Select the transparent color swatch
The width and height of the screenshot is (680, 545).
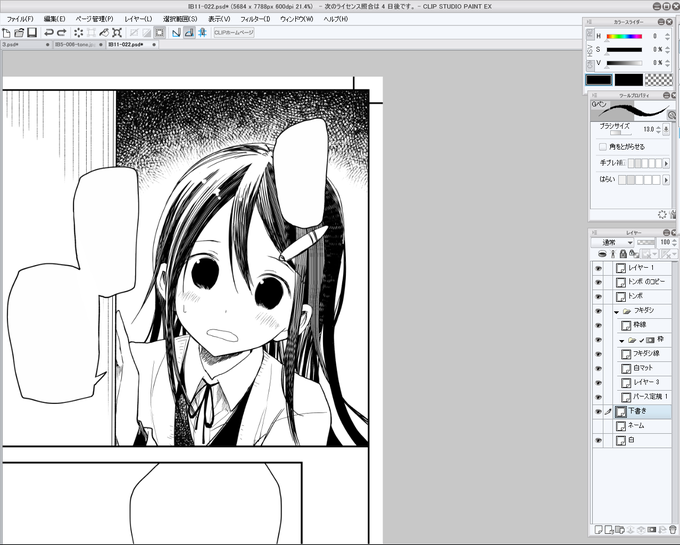pyautogui.click(x=658, y=80)
